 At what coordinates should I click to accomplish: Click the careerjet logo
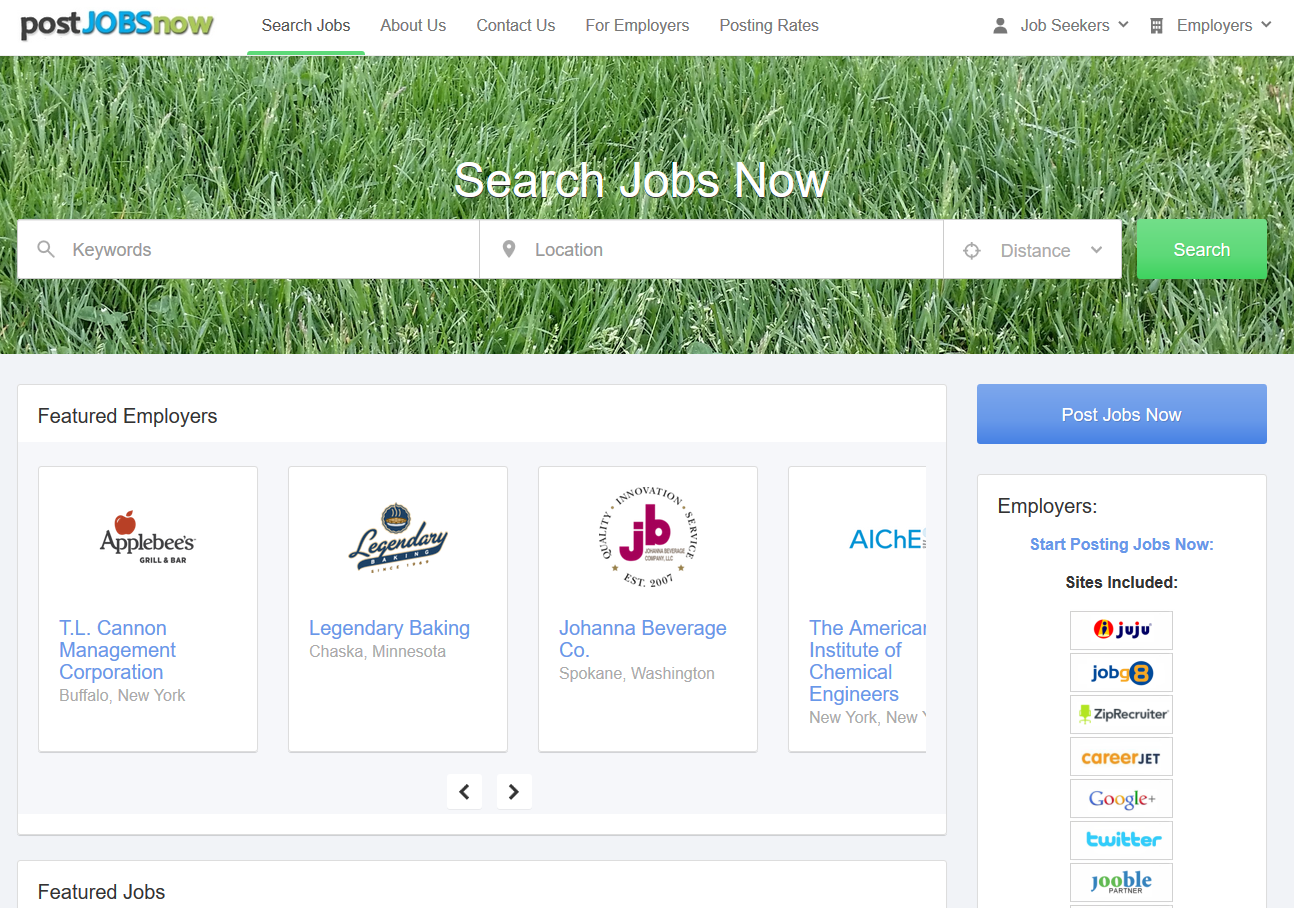[1121, 756]
